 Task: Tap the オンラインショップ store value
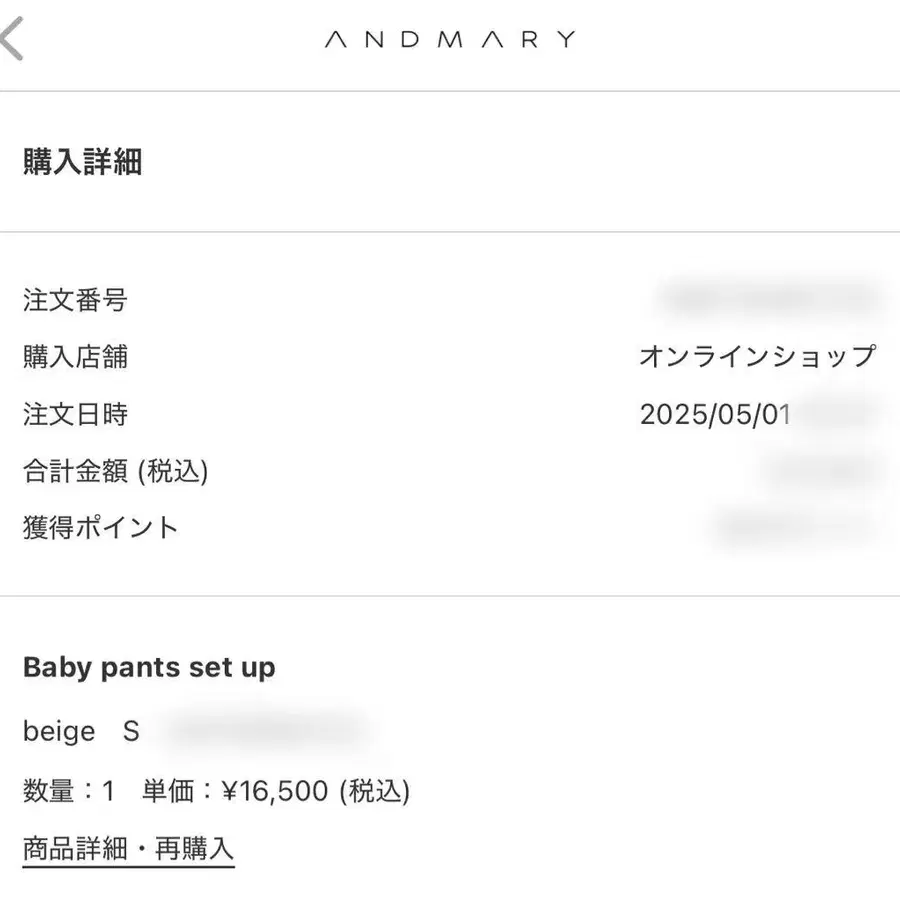point(758,356)
